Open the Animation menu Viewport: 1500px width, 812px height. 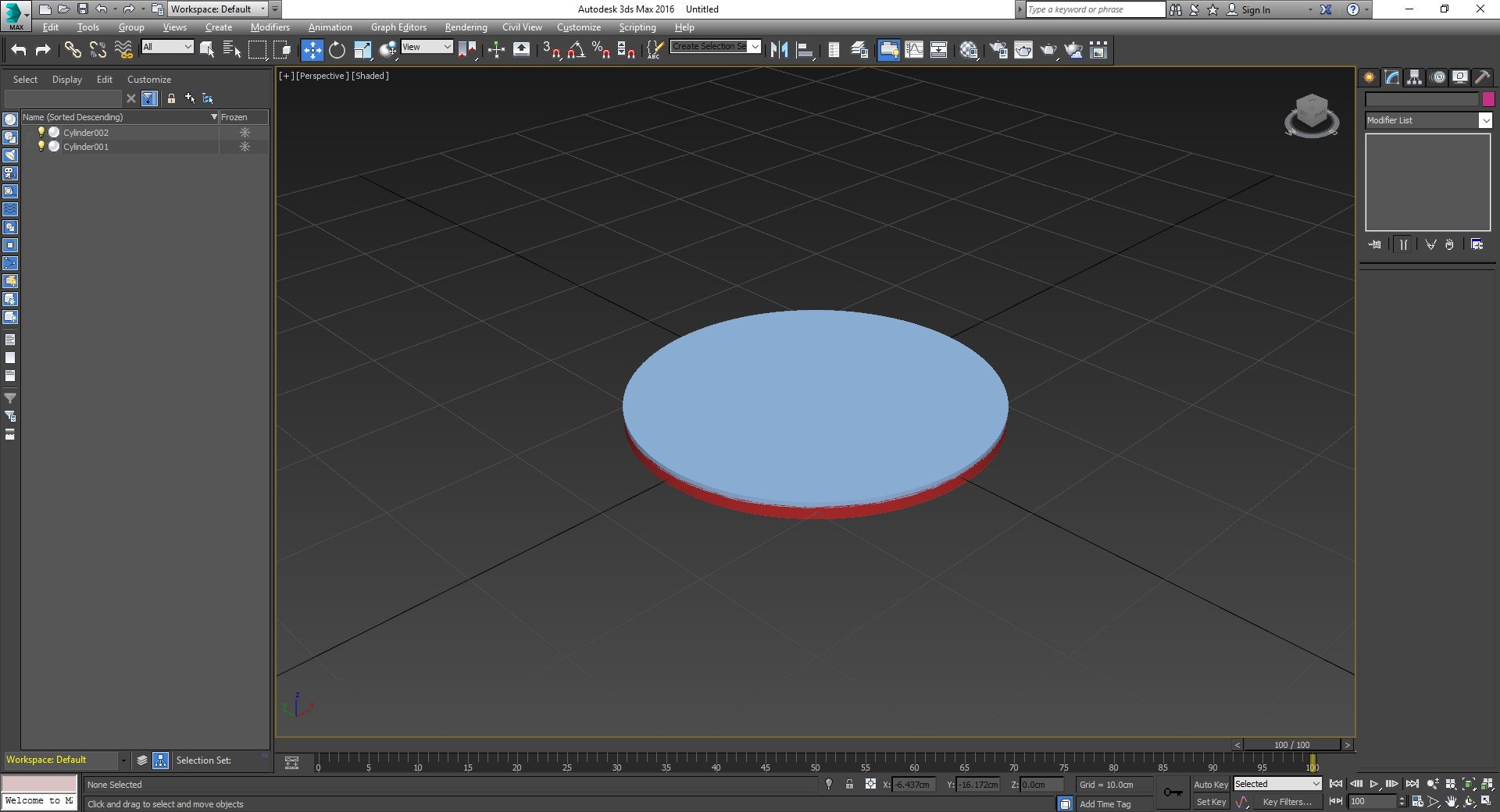[330, 27]
